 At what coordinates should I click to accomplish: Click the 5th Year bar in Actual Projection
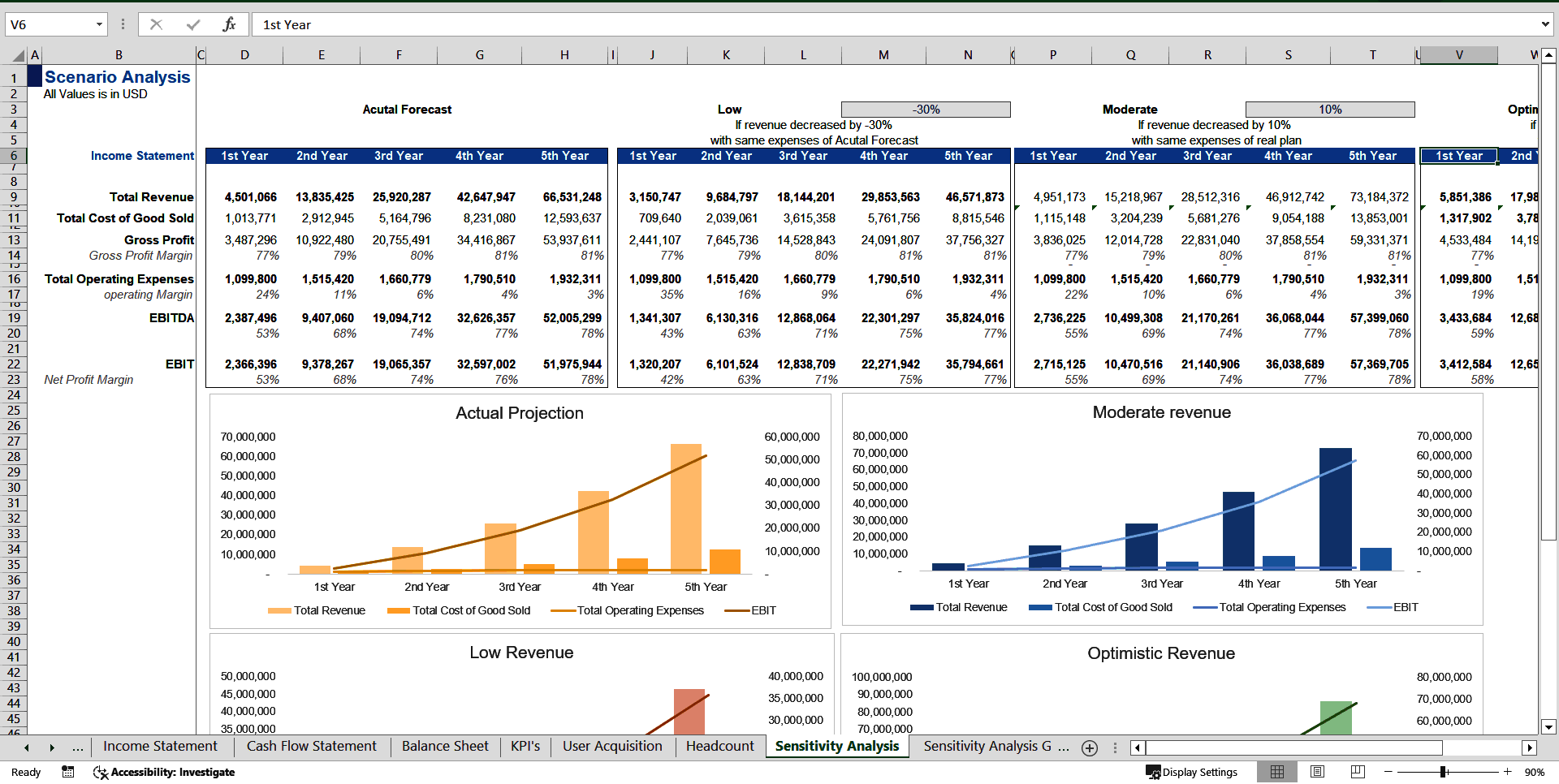686,508
